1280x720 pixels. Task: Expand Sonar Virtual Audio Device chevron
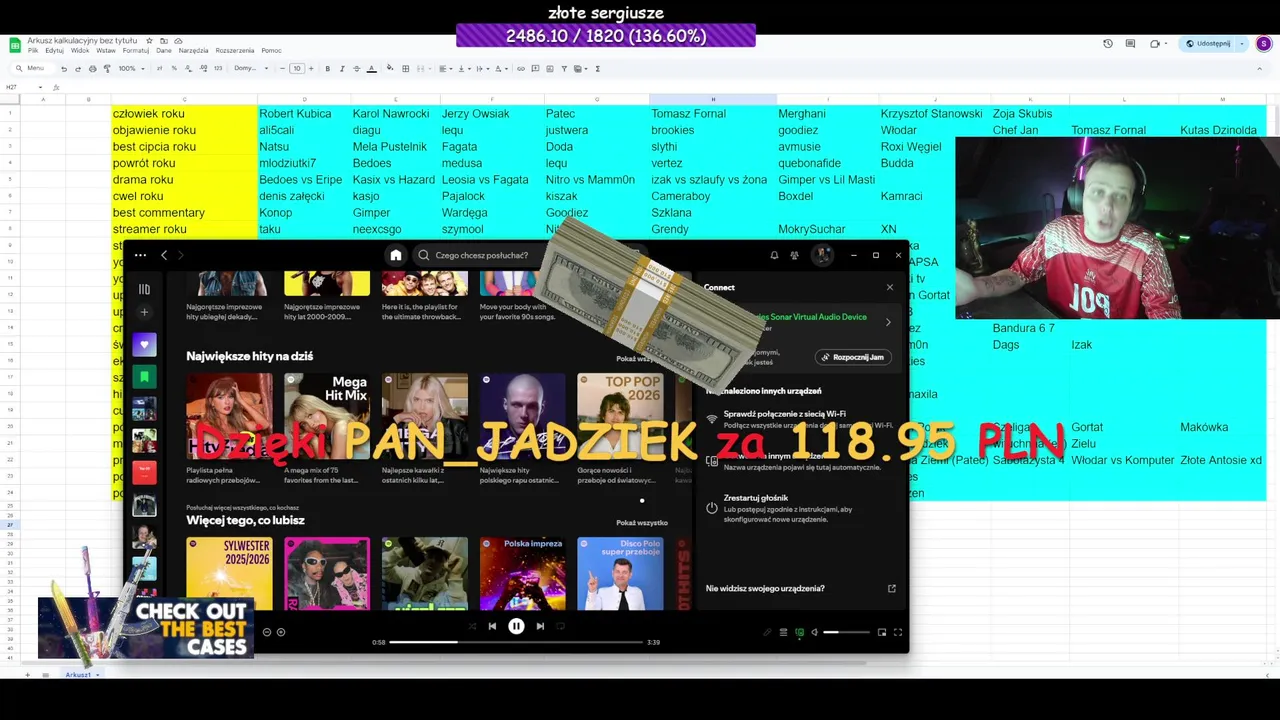coord(888,322)
